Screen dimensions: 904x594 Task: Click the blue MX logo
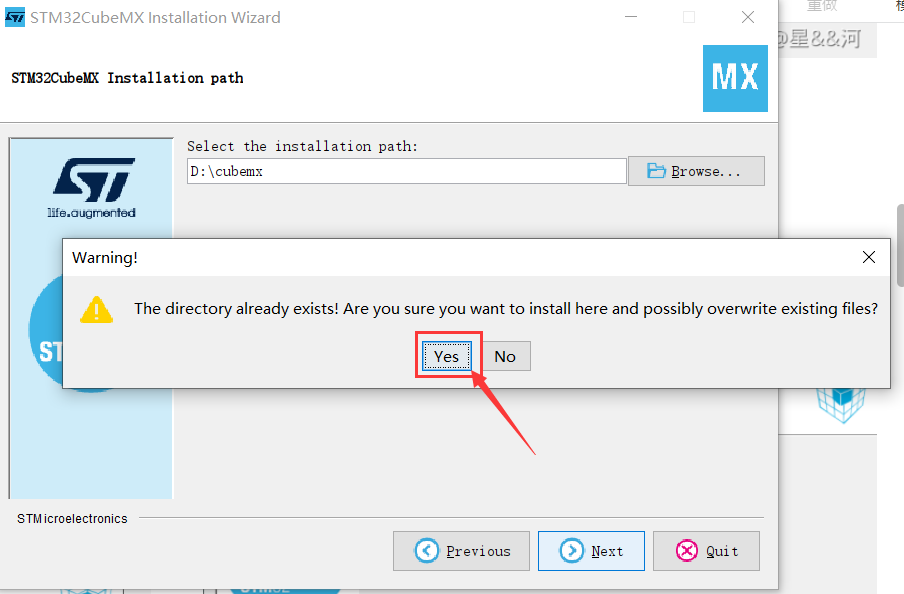point(735,78)
